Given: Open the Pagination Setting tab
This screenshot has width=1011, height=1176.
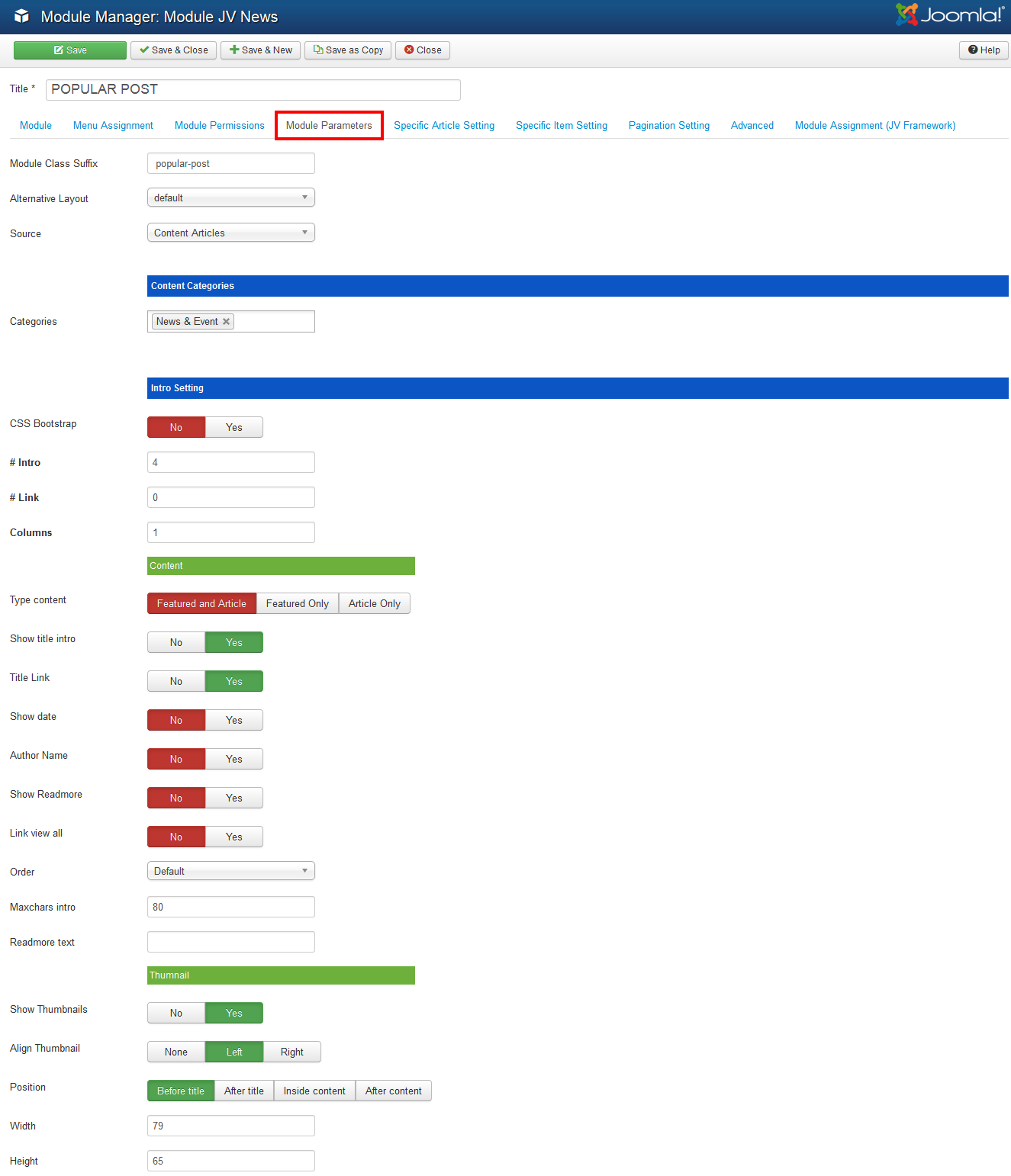Looking at the screenshot, I should point(668,126).
